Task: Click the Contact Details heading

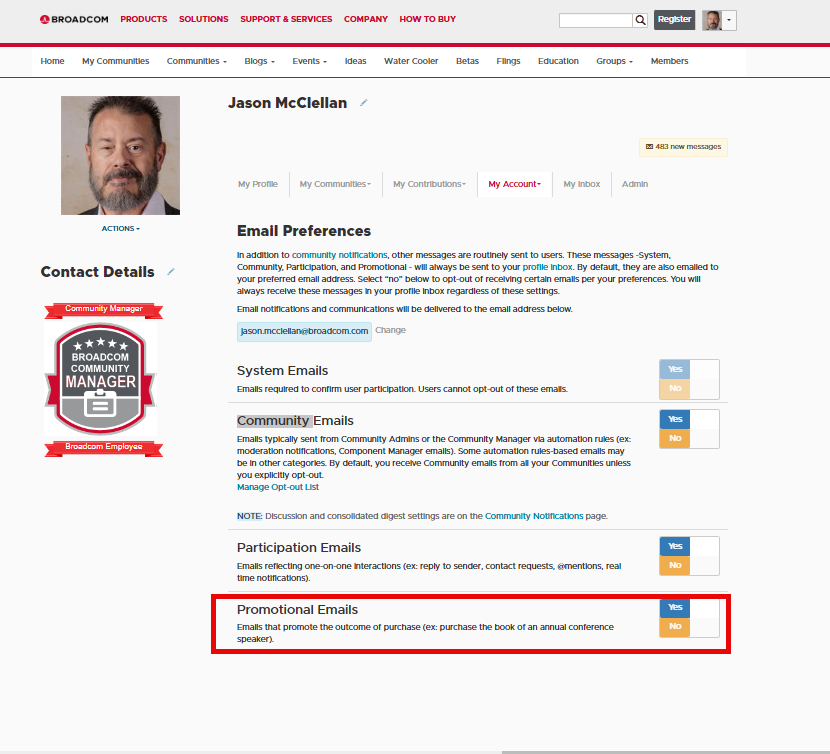Action: 97,272
